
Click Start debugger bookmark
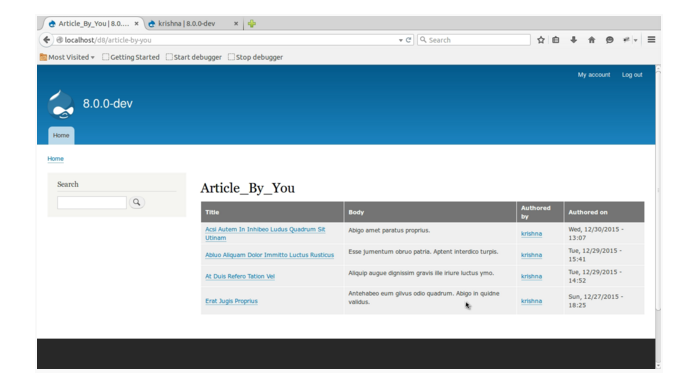pyautogui.click(x=193, y=57)
